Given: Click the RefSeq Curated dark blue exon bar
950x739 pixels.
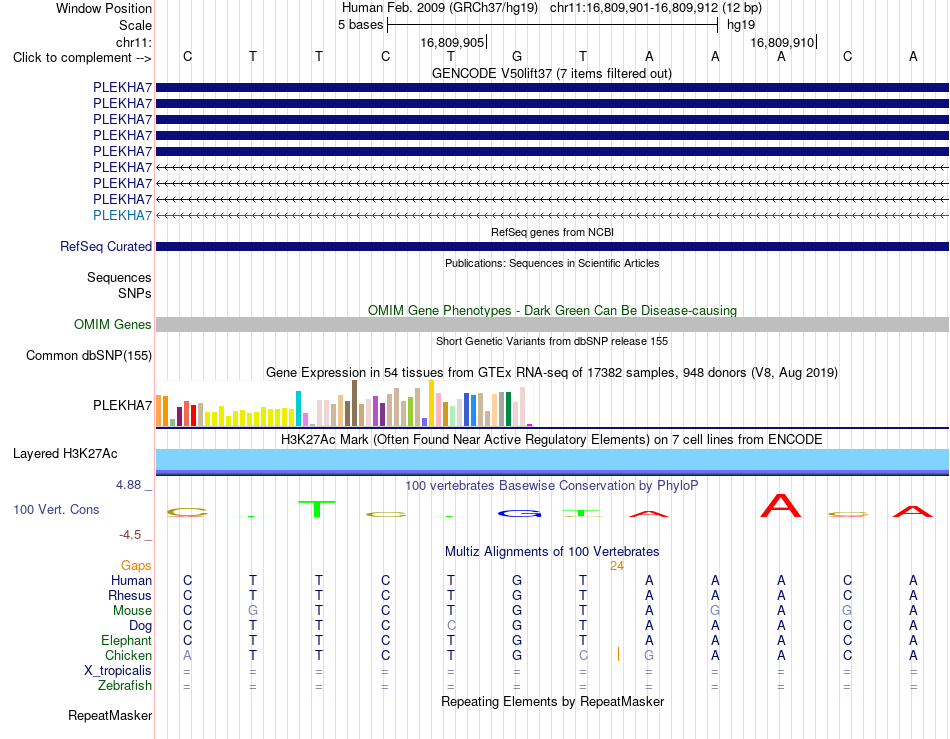Looking at the screenshot, I should pos(552,247).
